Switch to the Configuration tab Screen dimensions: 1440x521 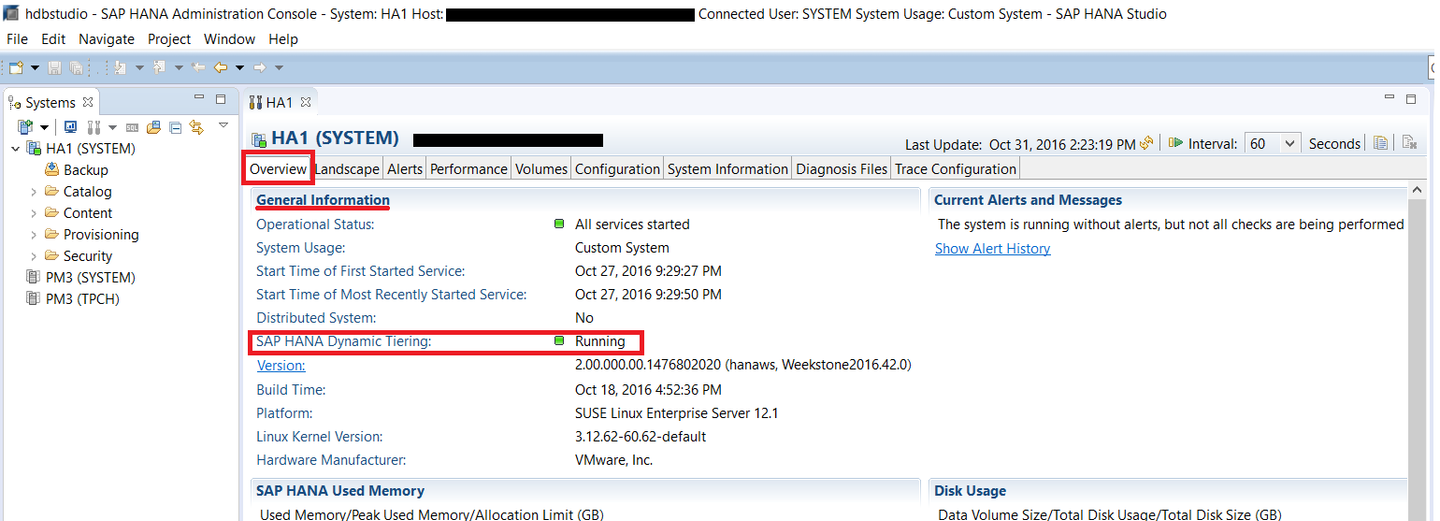tap(617, 169)
